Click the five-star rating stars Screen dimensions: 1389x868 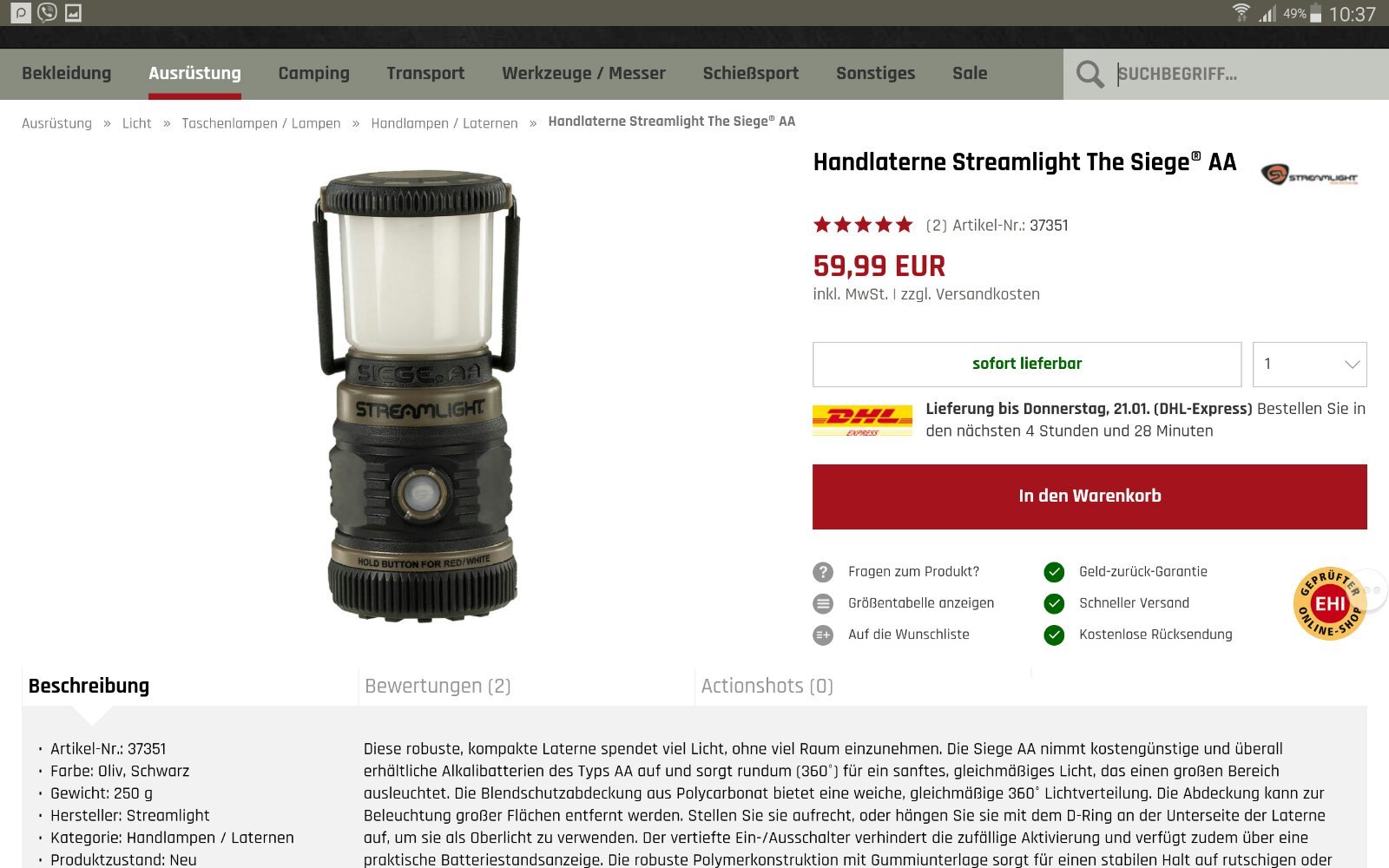[863, 225]
